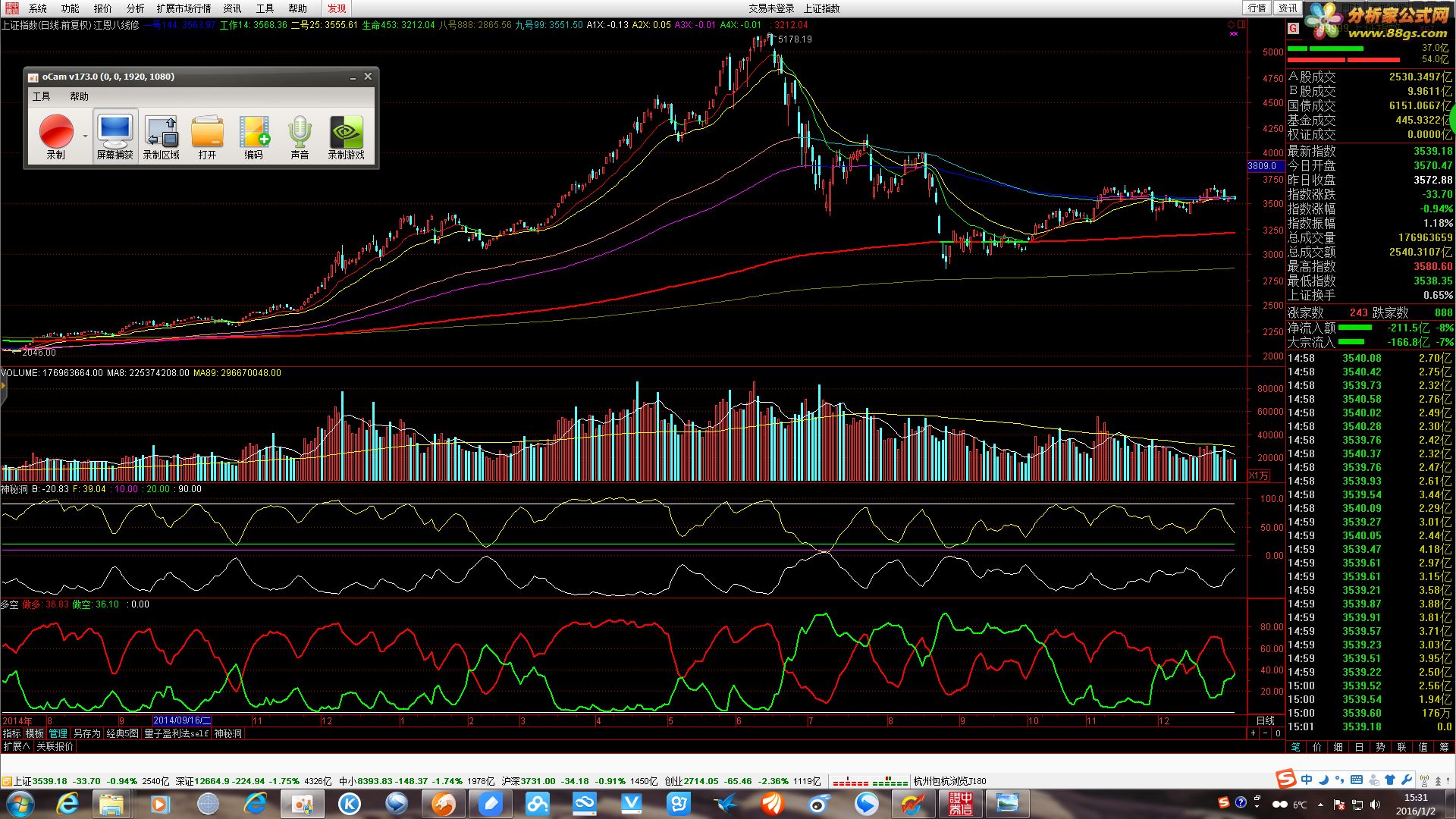Open the file explorer taskbar icon
Screen dimensions: 1456x819
tap(111, 804)
